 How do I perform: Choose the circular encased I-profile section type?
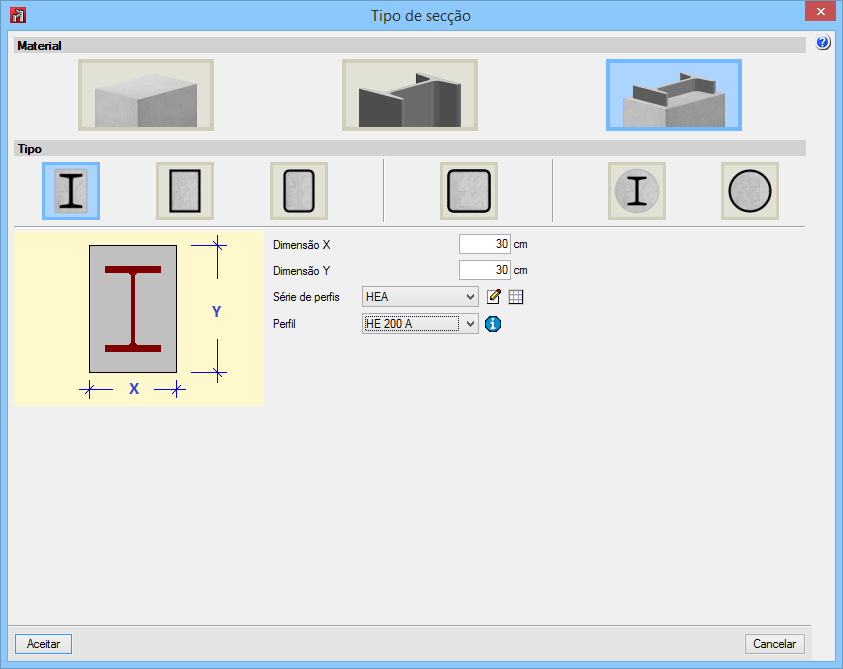[x=637, y=190]
